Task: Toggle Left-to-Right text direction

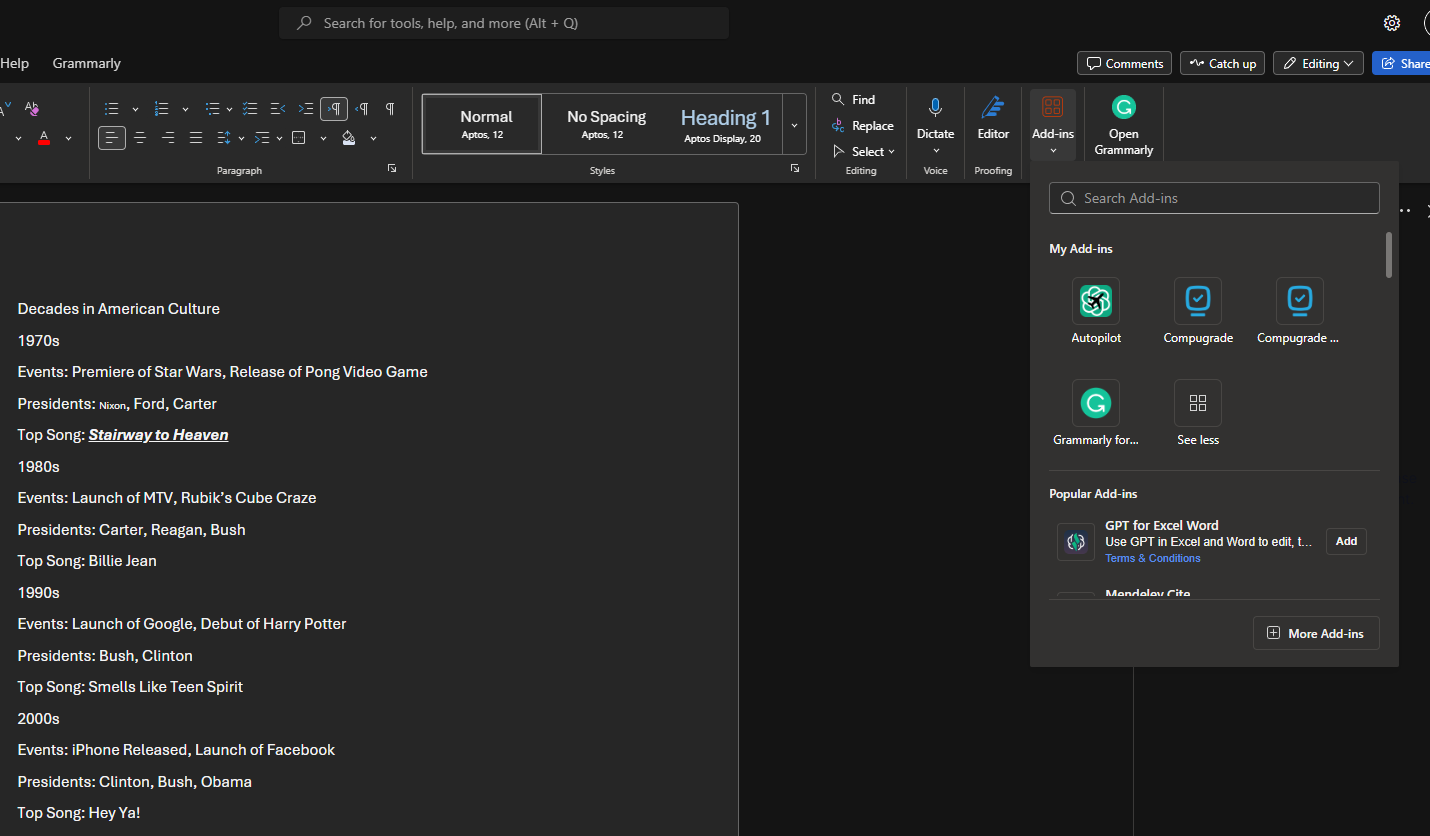Action: pos(334,109)
